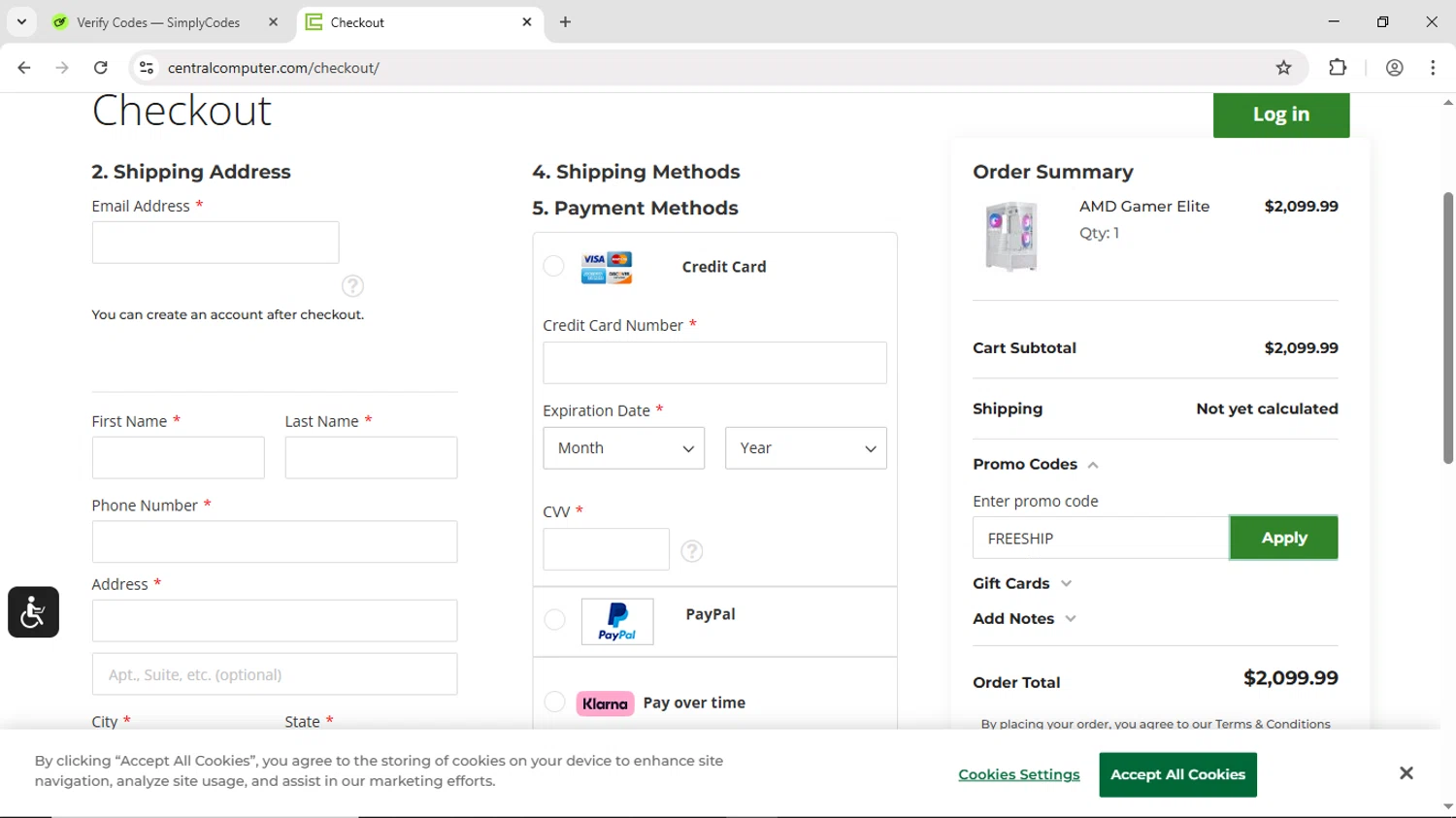This screenshot has height=818, width=1456.
Task: Click the credit card brand logos icon
Action: (x=607, y=267)
